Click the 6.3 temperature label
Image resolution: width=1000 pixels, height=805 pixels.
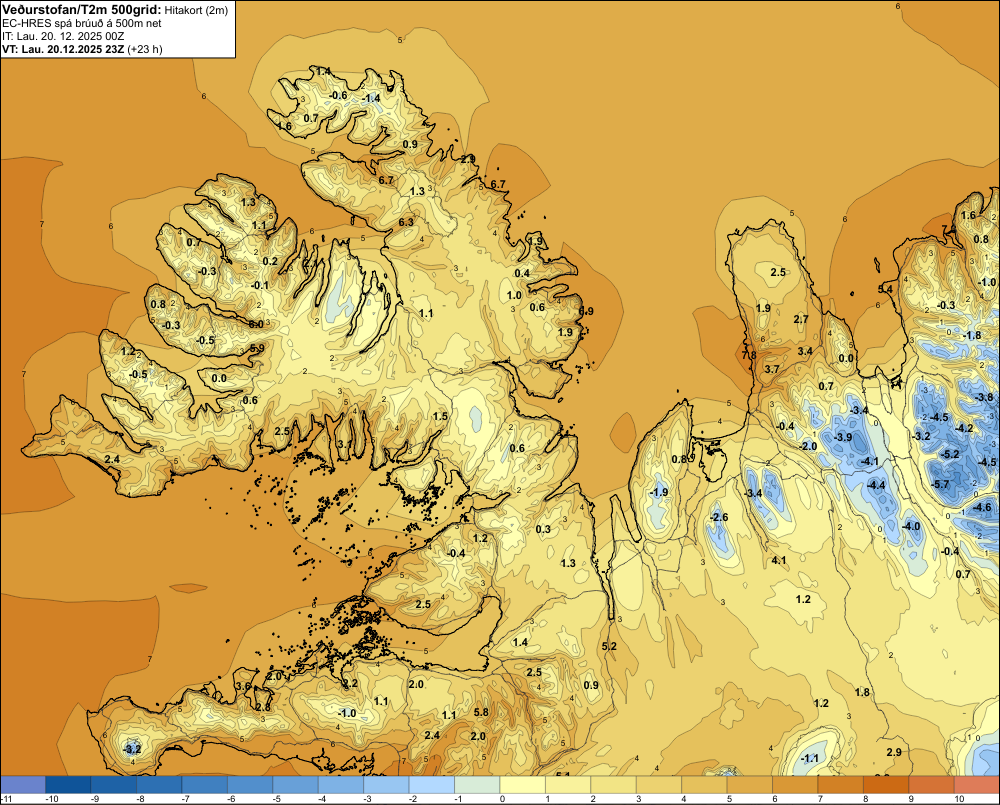click(x=406, y=222)
